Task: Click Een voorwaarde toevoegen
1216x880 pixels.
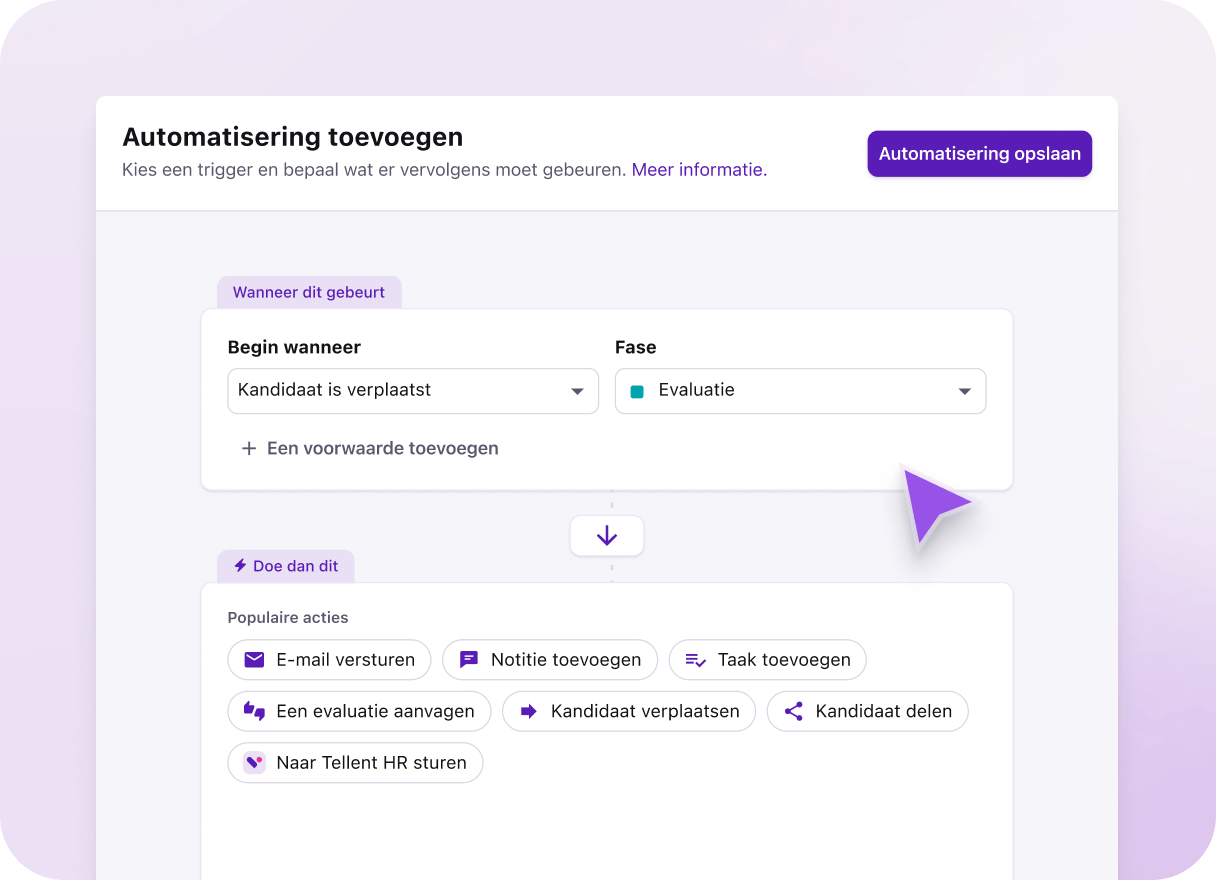Action: click(x=382, y=448)
